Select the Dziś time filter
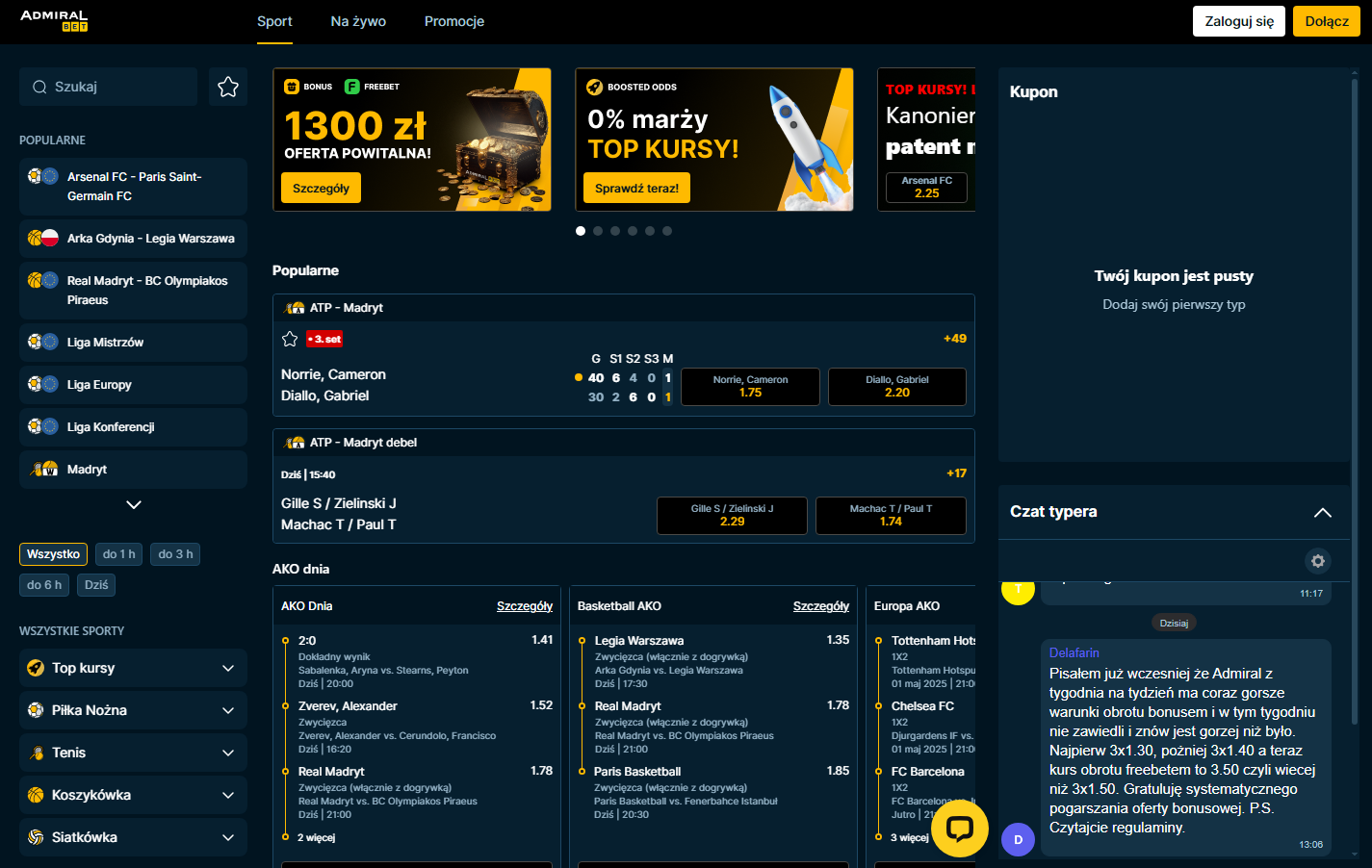 click(x=96, y=584)
